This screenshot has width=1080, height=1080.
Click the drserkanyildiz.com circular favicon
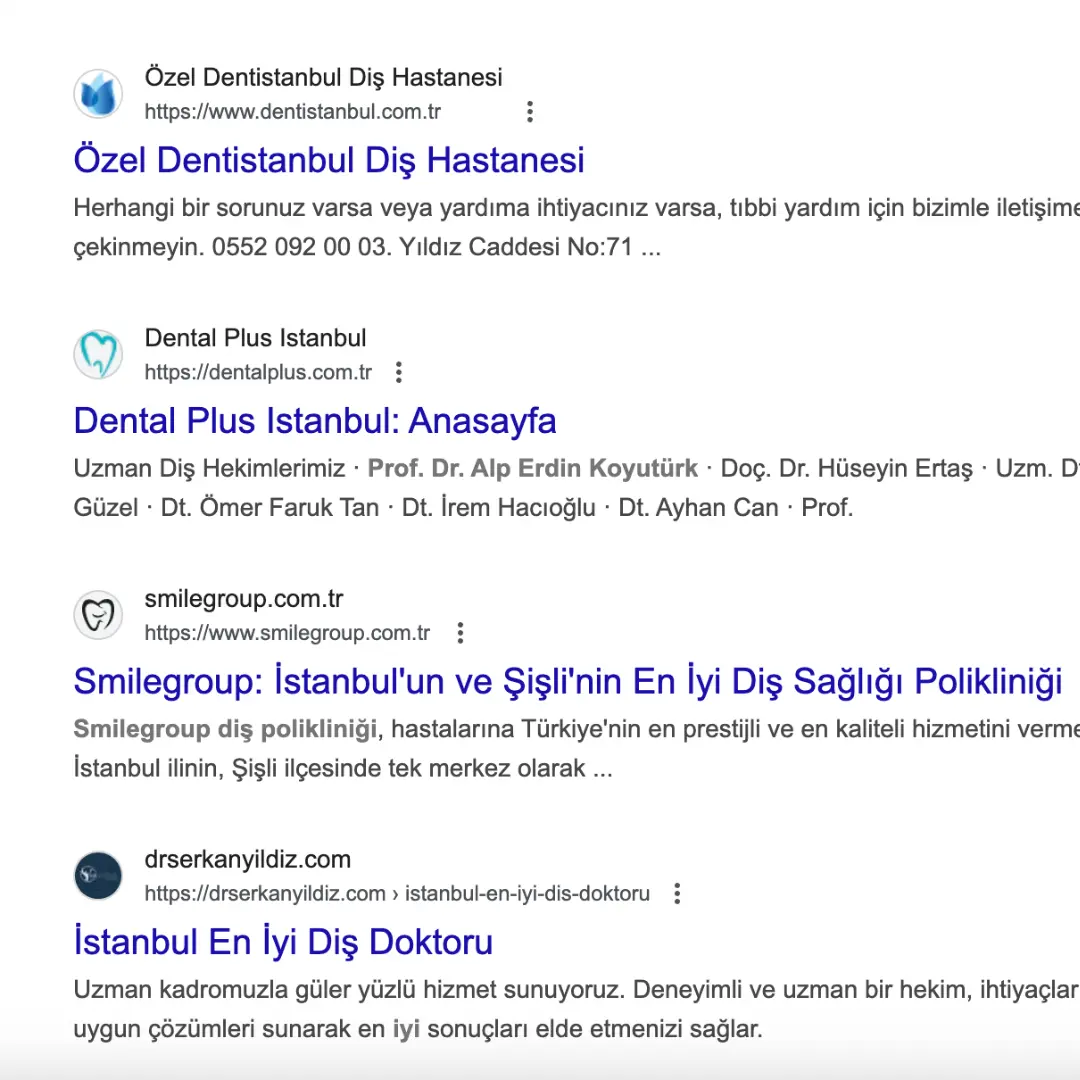coord(98,874)
